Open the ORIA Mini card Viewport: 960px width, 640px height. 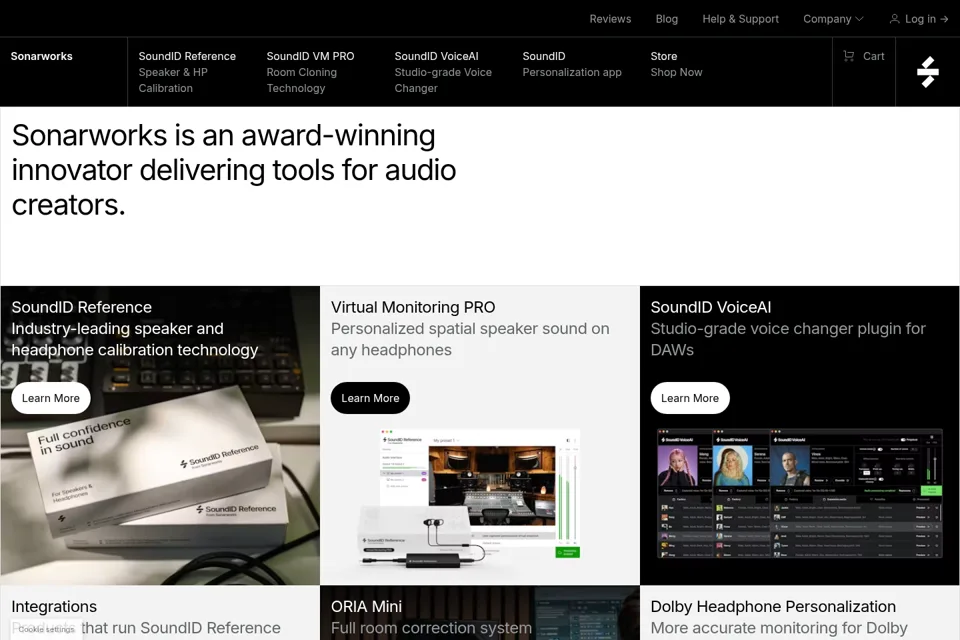[x=479, y=612]
